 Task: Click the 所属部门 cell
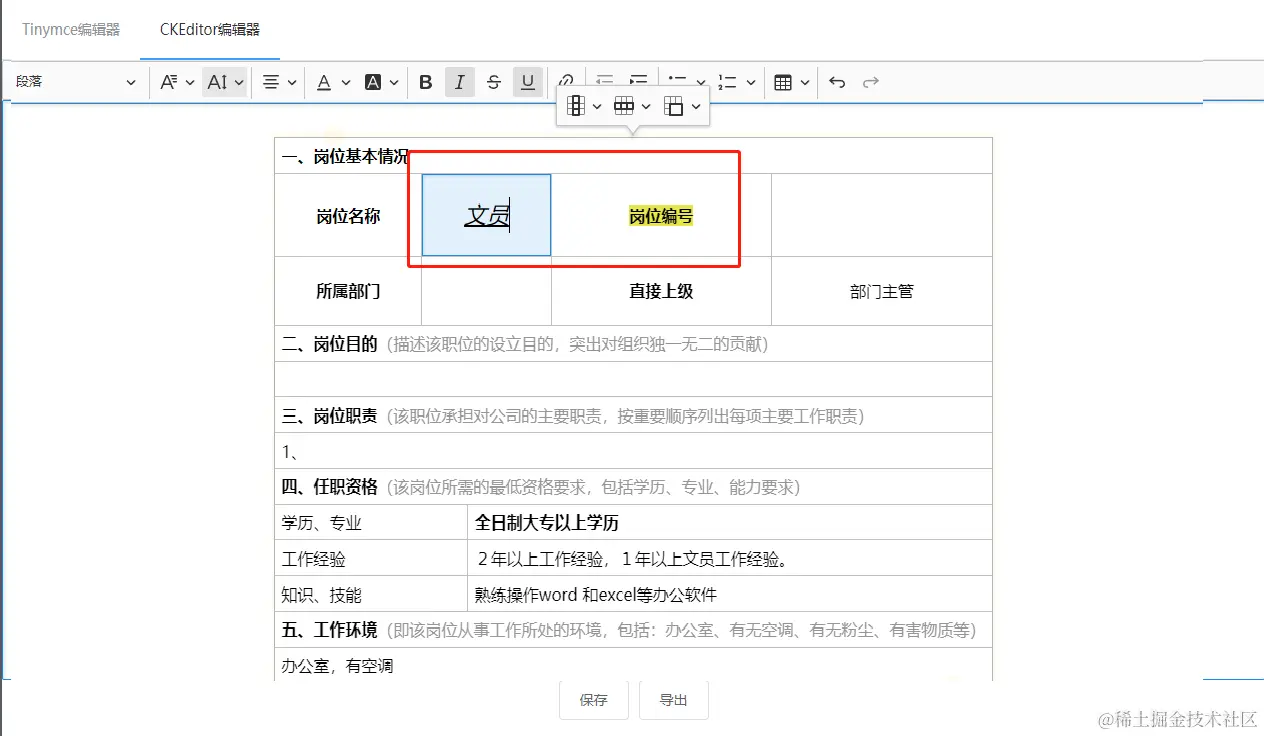pos(348,291)
